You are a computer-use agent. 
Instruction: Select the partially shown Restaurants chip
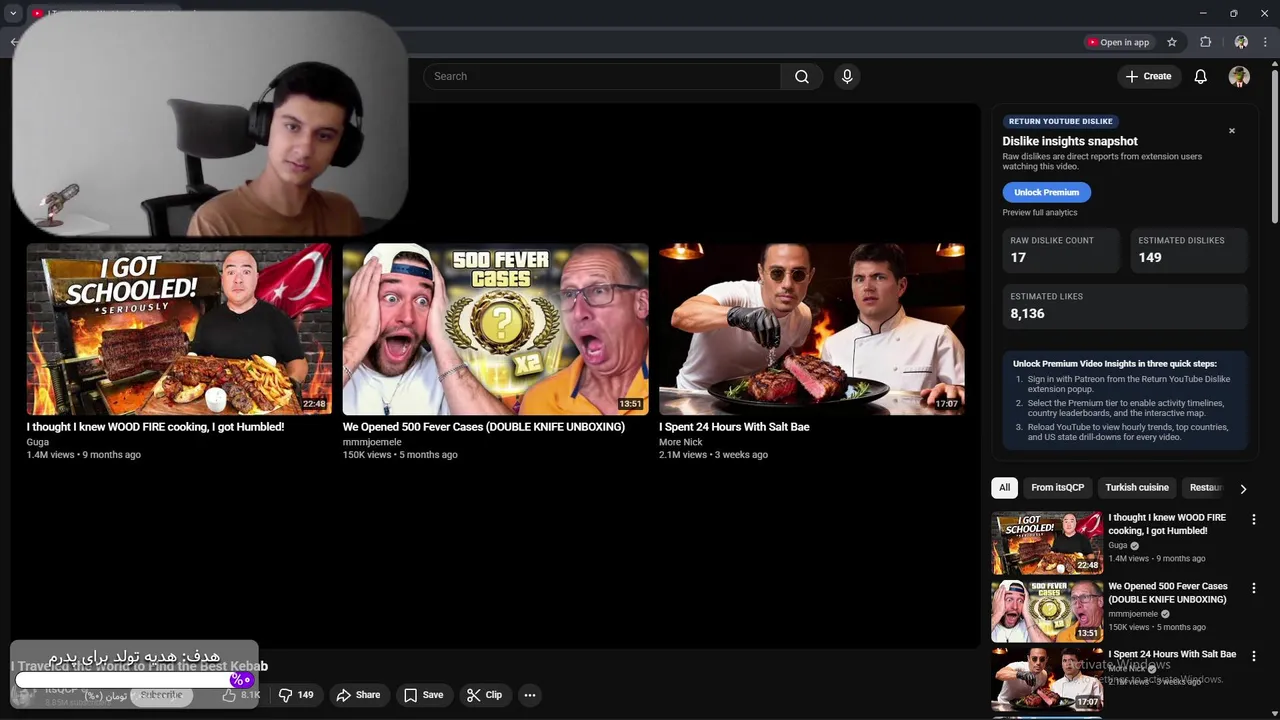[1205, 487]
